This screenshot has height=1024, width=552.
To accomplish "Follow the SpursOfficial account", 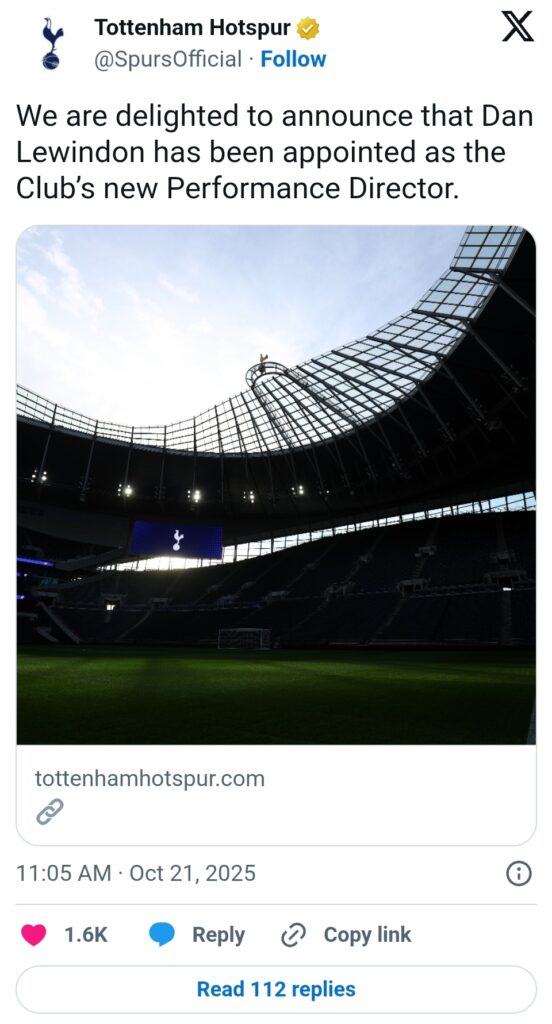I will [293, 59].
